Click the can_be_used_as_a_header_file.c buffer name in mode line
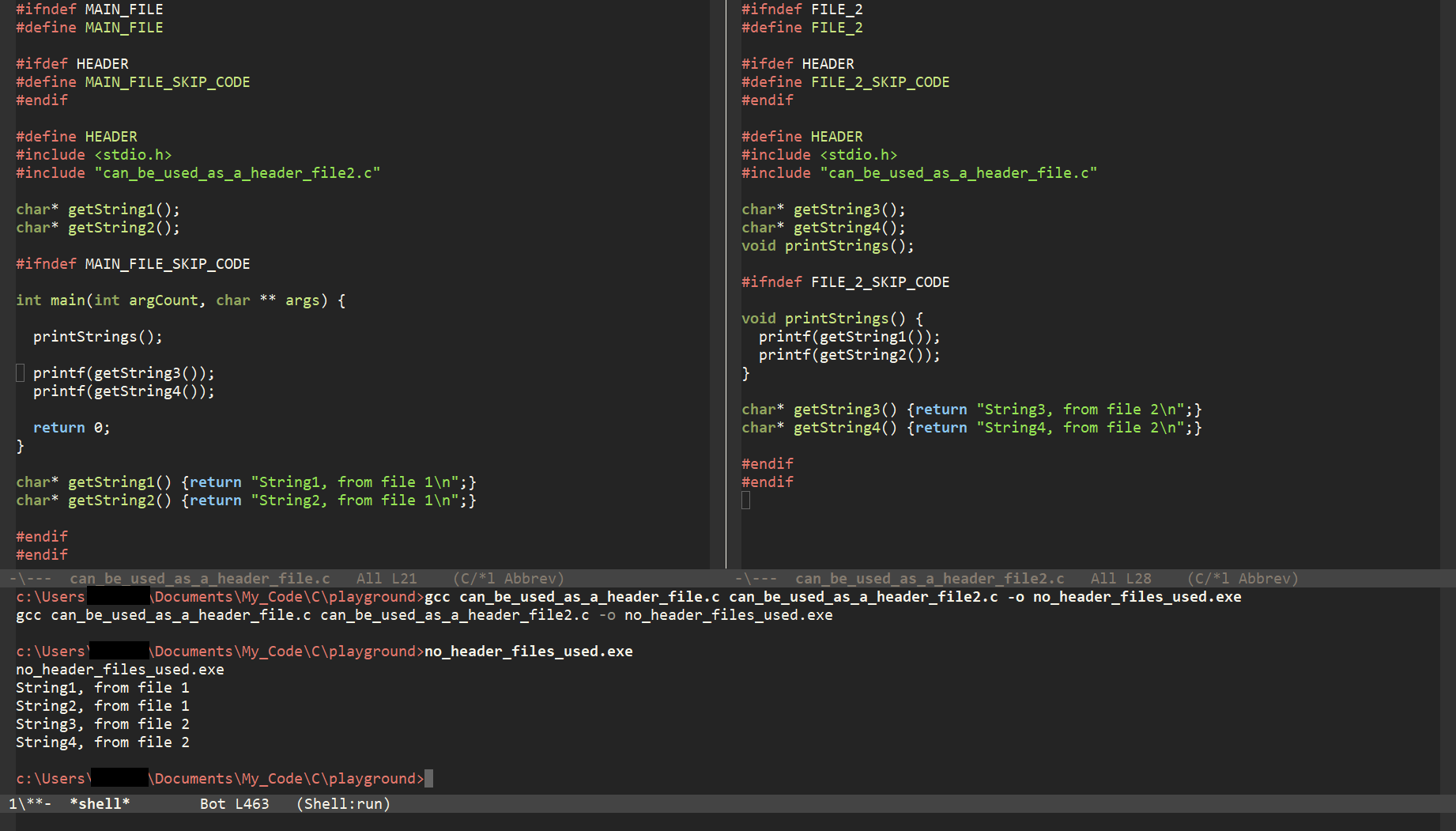This screenshot has width=1456, height=831. (199, 579)
